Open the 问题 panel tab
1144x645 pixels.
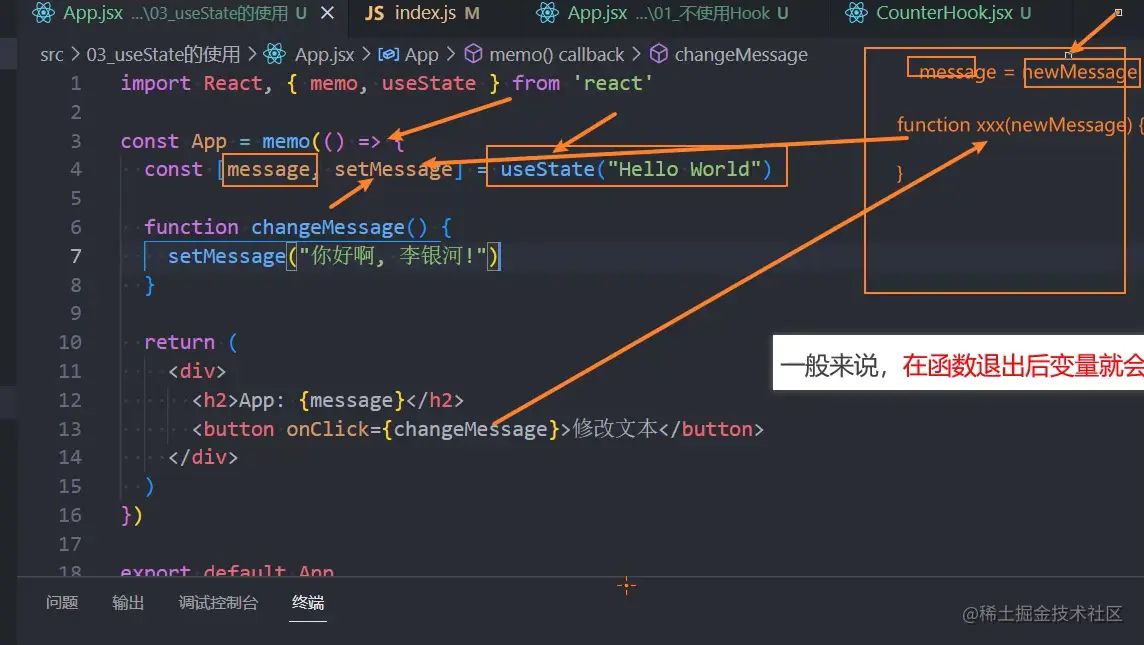pyautogui.click(x=62, y=603)
